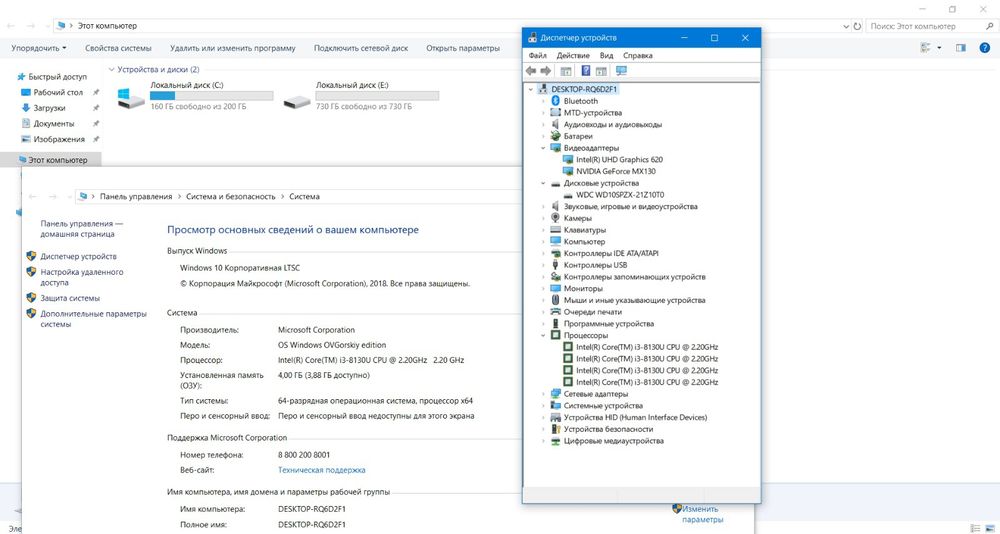Image resolution: width=1000 pixels, height=534 pixels.
Task: Open the Дополнительные параметры системы link
Action: 93,319
